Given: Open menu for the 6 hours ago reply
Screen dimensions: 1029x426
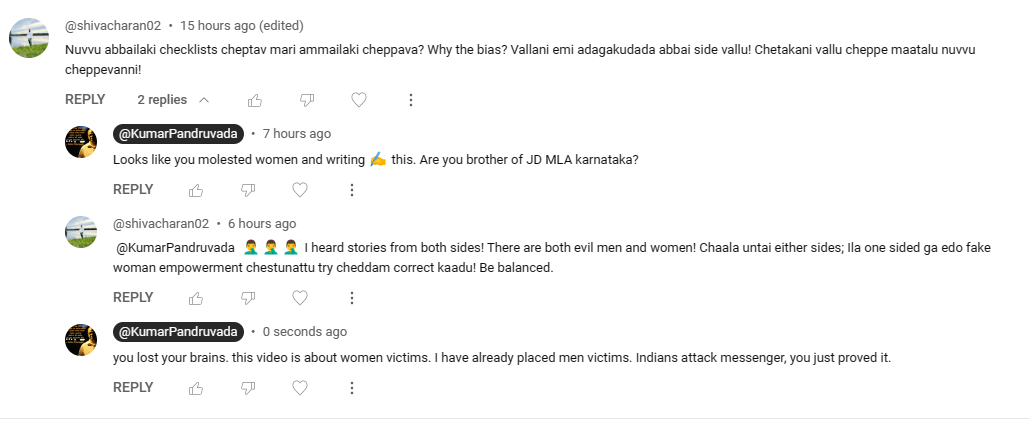Looking at the screenshot, I should pos(351,298).
